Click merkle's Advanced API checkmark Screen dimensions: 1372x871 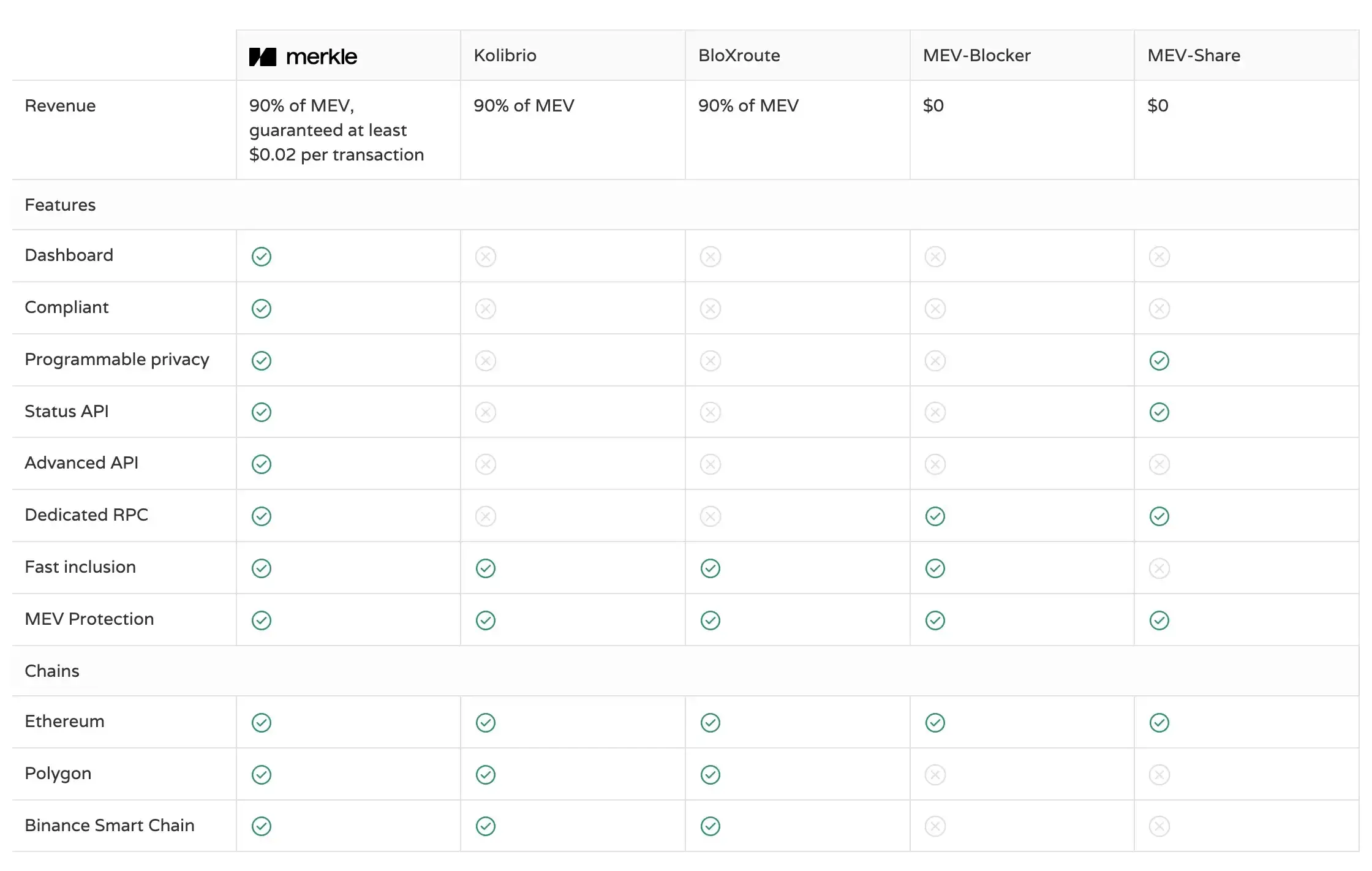(262, 464)
